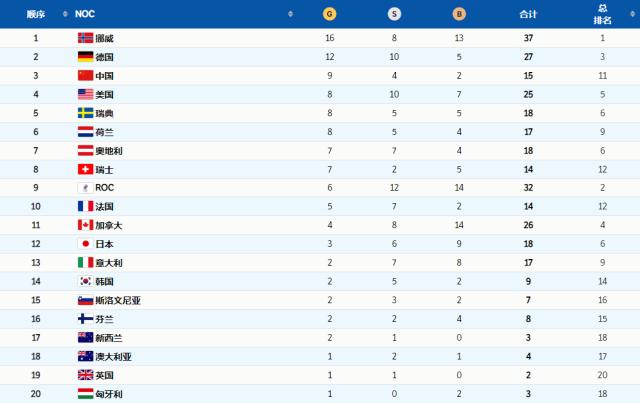Image resolution: width=640 pixels, height=403 pixels.
Task: Open the 澳大利亚 country link
Action: (114, 356)
